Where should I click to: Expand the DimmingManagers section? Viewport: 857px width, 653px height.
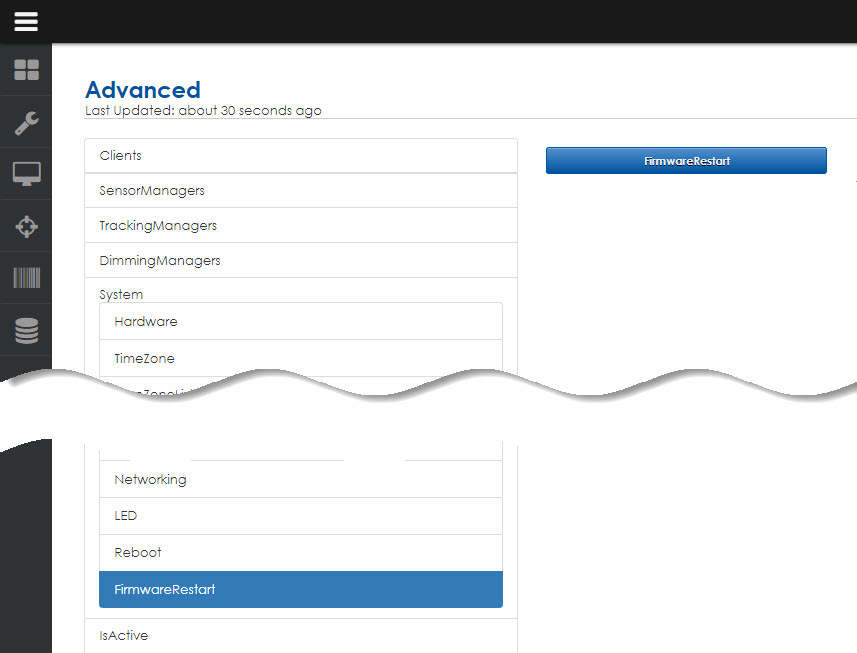pyautogui.click(x=300, y=260)
